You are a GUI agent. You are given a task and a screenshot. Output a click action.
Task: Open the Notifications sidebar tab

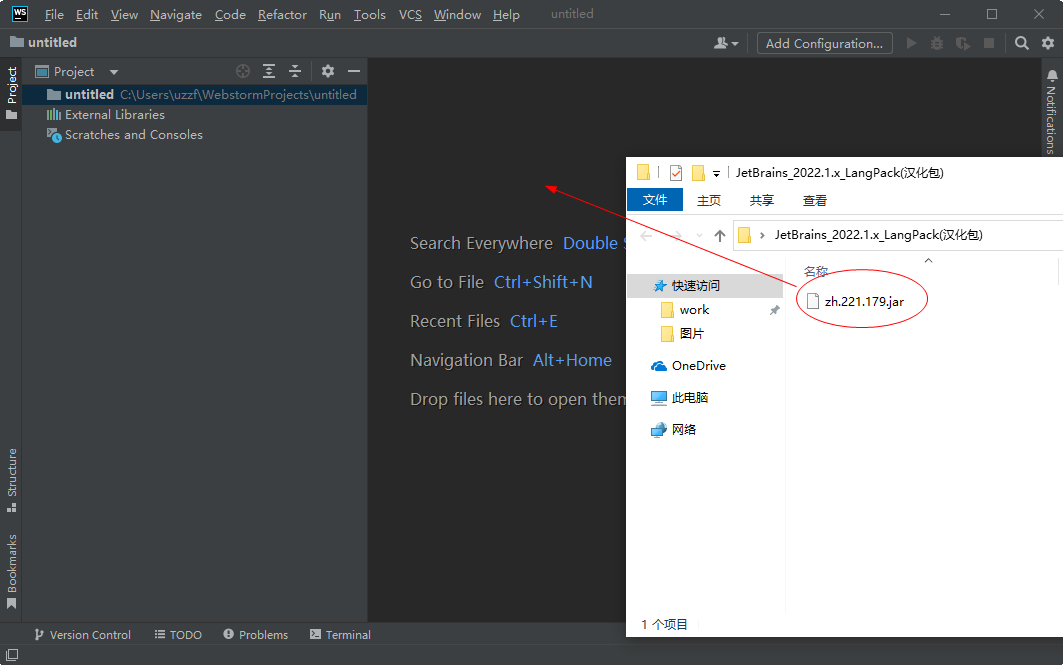coord(1051,111)
